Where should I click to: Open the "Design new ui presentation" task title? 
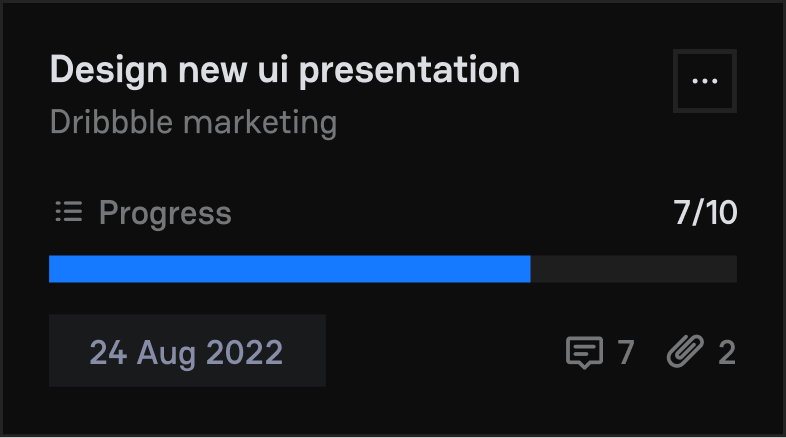(x=285, y=70)
